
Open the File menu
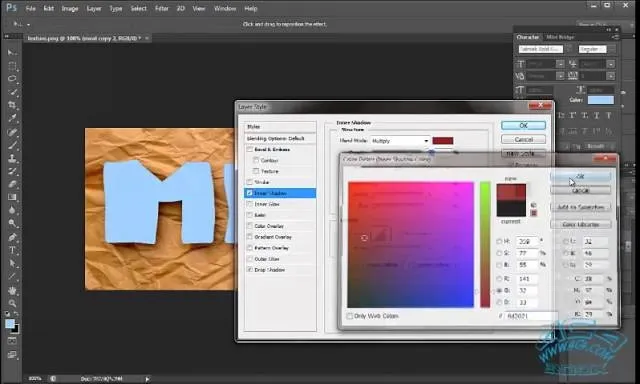tap(31, 8)
